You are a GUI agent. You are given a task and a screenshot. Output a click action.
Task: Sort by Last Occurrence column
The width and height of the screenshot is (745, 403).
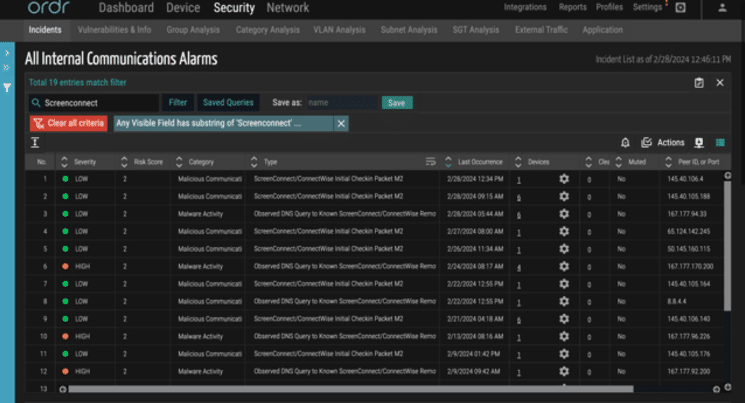[x=448, y=162]
